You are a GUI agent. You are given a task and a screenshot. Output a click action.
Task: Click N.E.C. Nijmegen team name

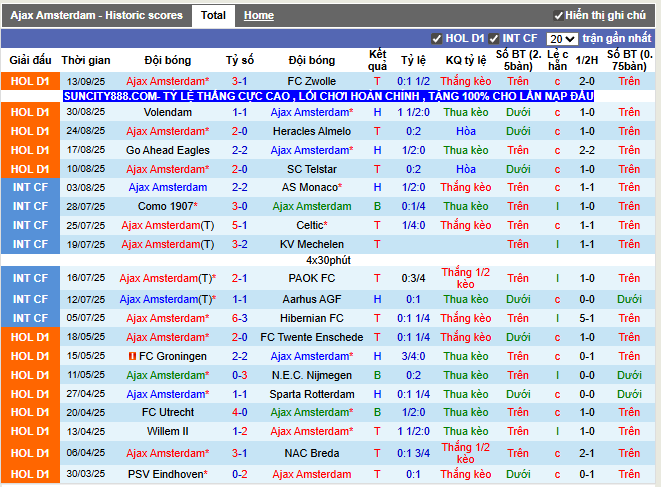click(x=312, y=375)
